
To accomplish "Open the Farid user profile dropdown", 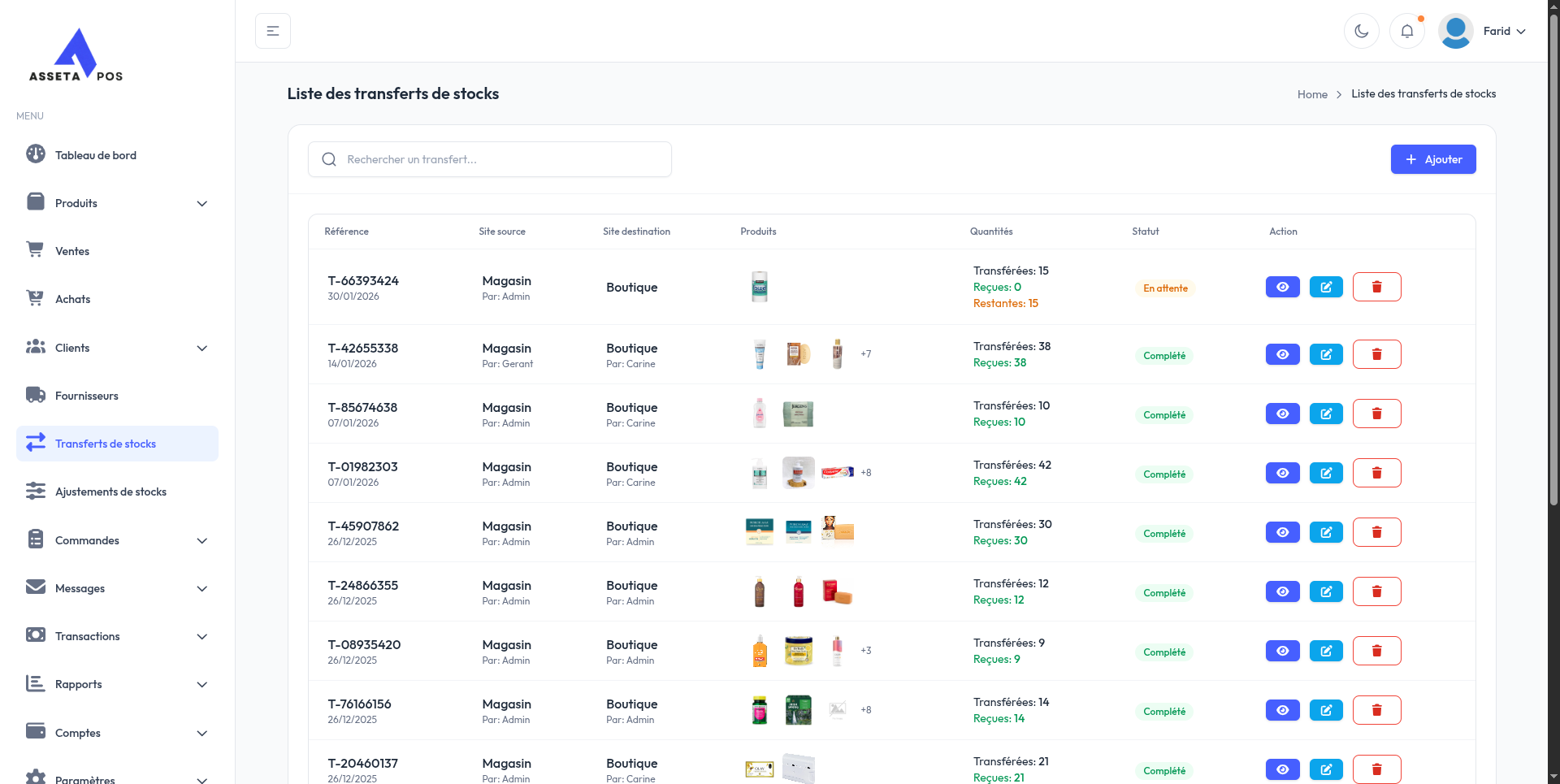I will tap(1484, 32).
